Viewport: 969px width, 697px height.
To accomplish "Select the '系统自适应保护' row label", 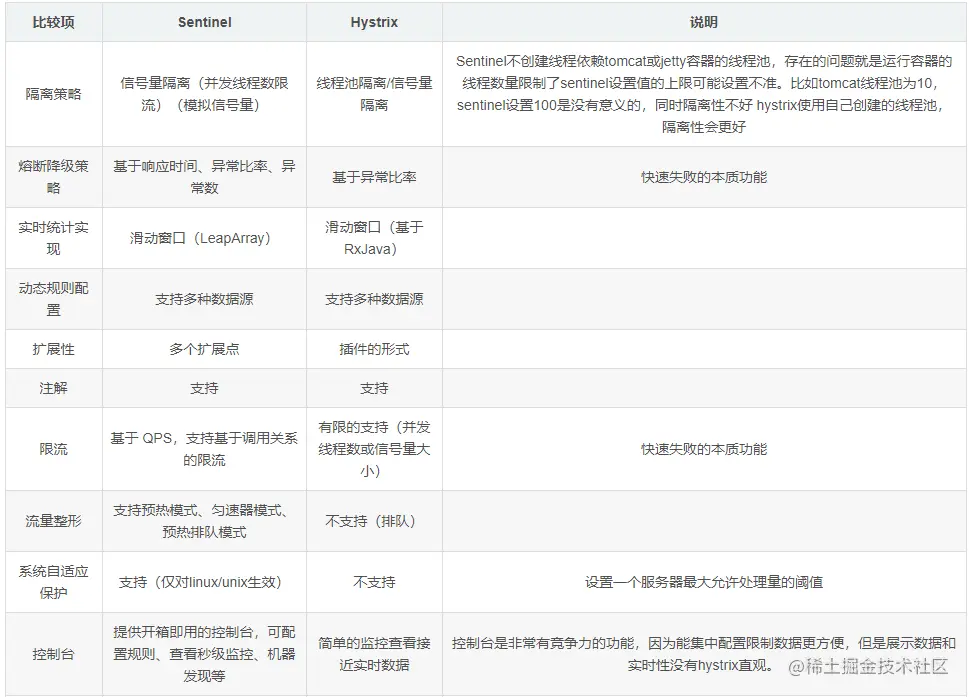I will pos(54,581).
